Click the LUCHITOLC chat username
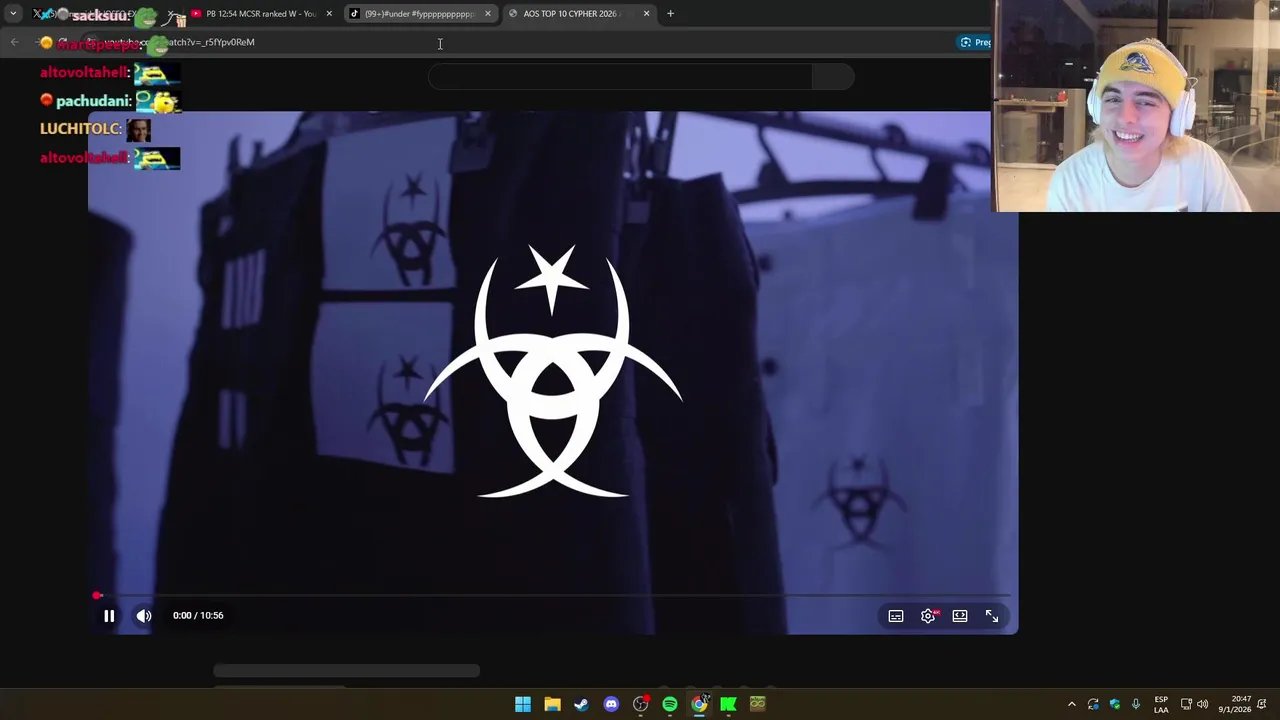This screenshot has height=720, width=1280. point(80,129)
